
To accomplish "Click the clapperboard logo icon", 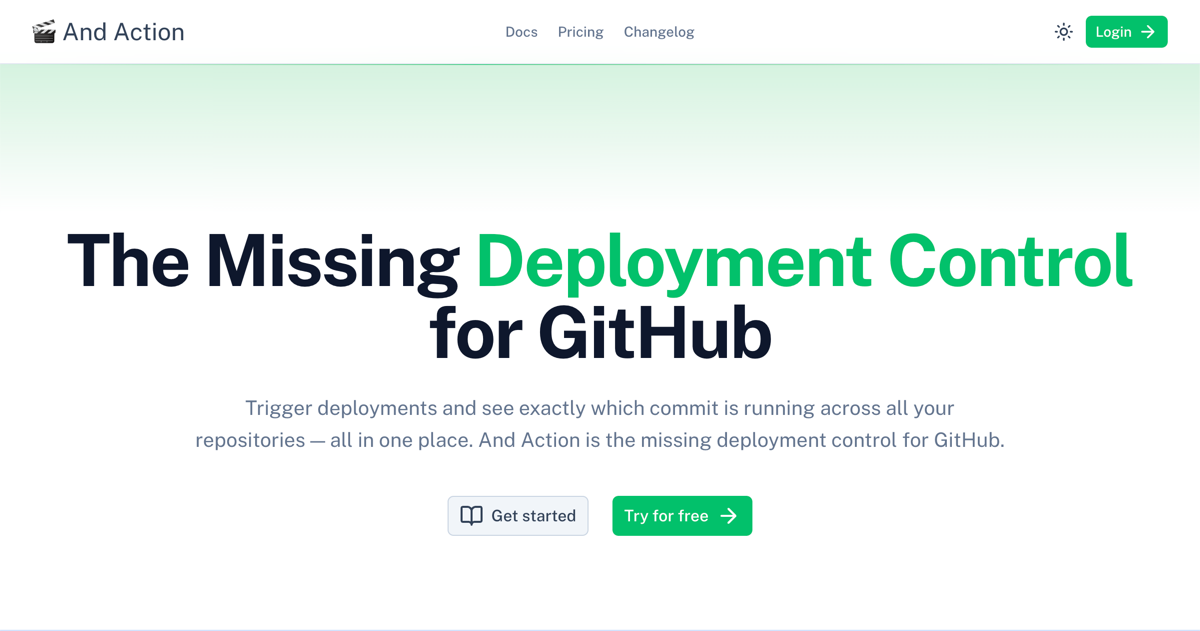I will [x=44, y=32].
